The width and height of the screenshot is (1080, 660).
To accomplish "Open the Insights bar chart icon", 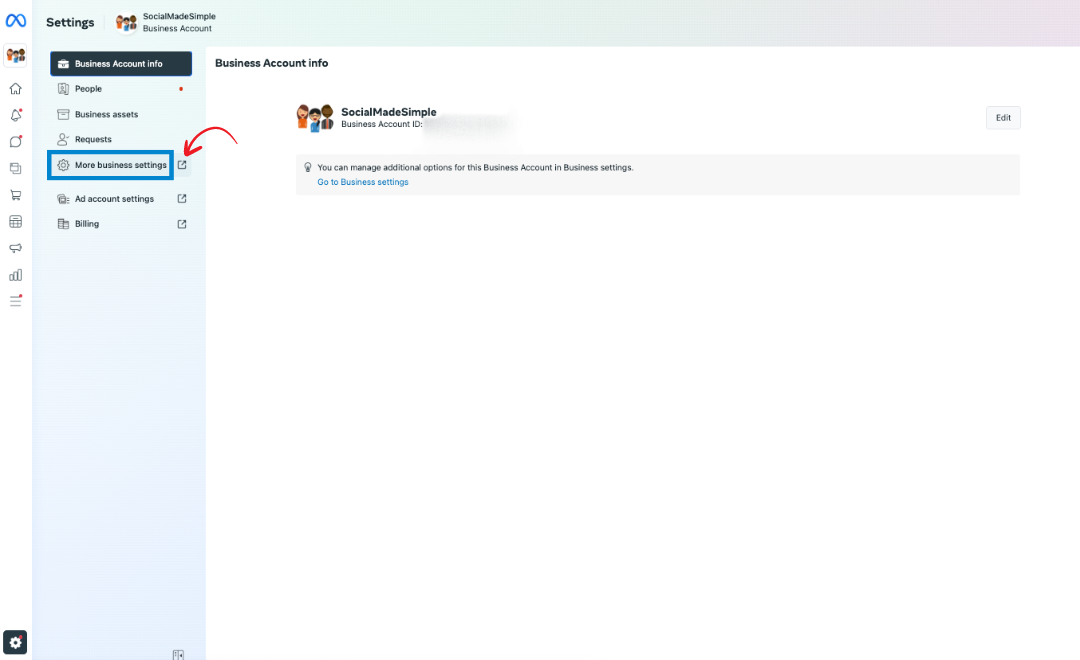I will pyautogui.click(x=15, y=275).
